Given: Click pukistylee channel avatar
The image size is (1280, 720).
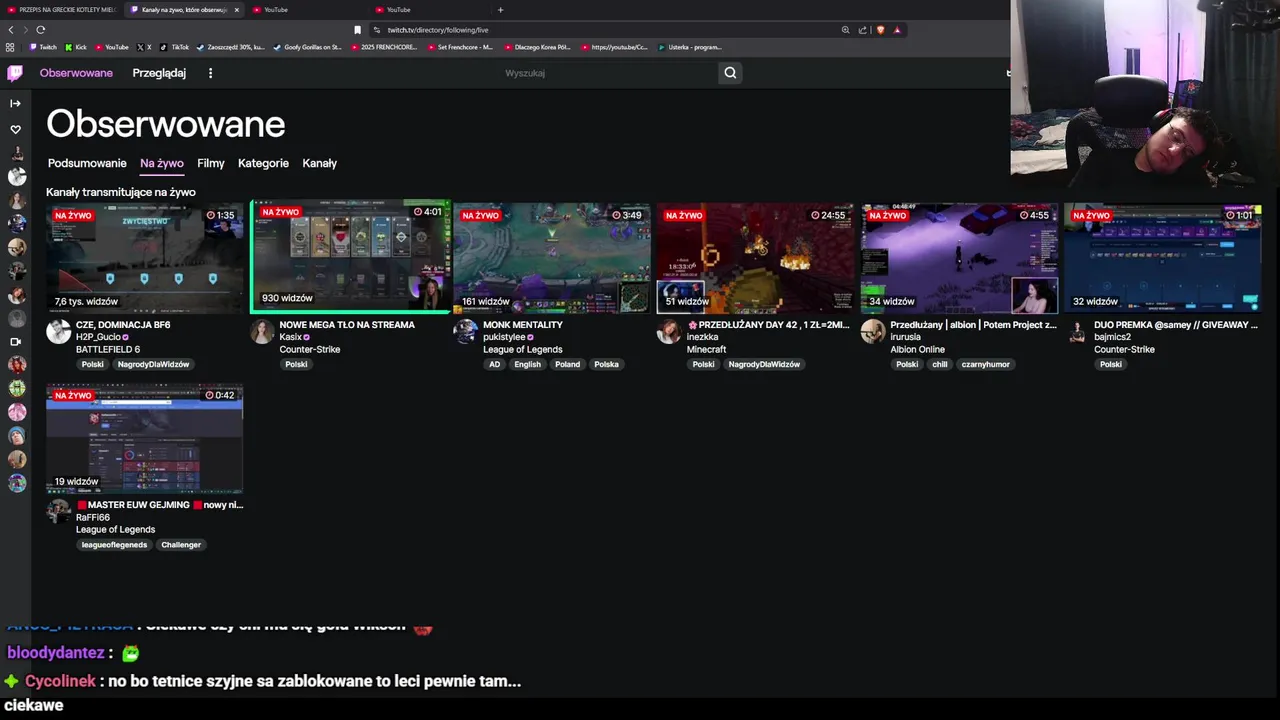Looking at the screenshot, I should [466, 332].
